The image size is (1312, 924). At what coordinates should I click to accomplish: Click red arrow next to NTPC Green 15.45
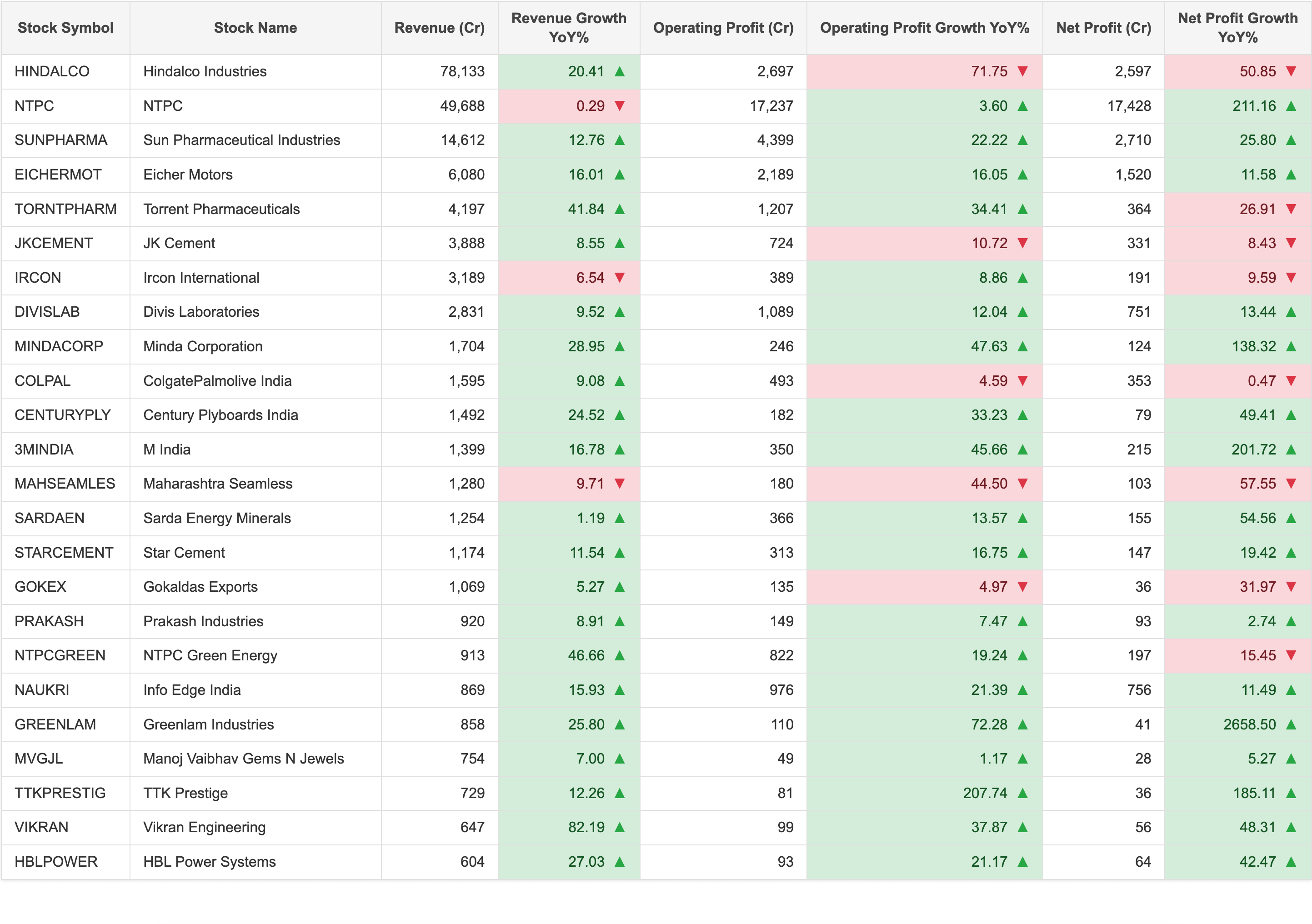[1291, 655]
